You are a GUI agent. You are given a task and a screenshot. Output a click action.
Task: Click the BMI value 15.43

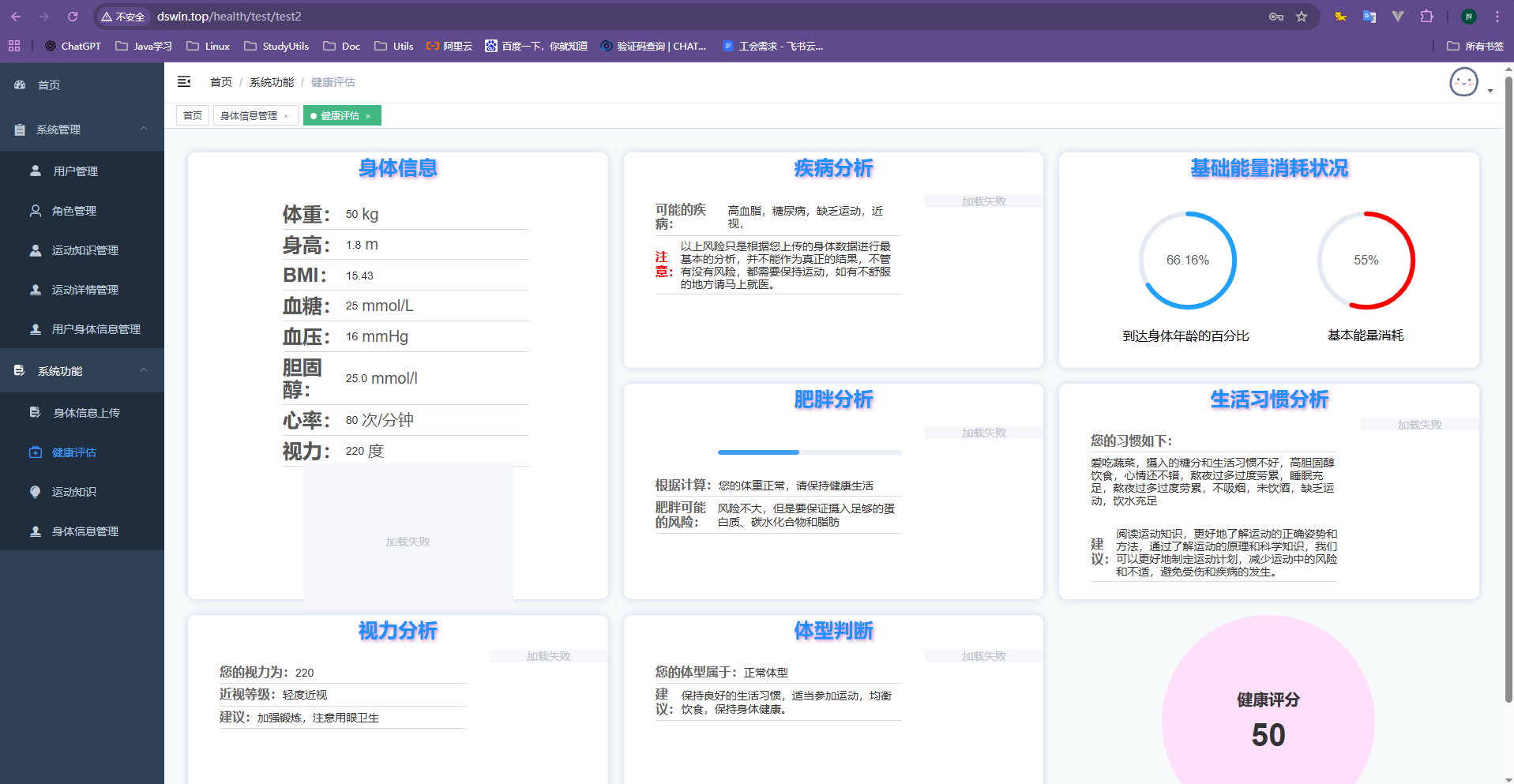coord(359,276)
